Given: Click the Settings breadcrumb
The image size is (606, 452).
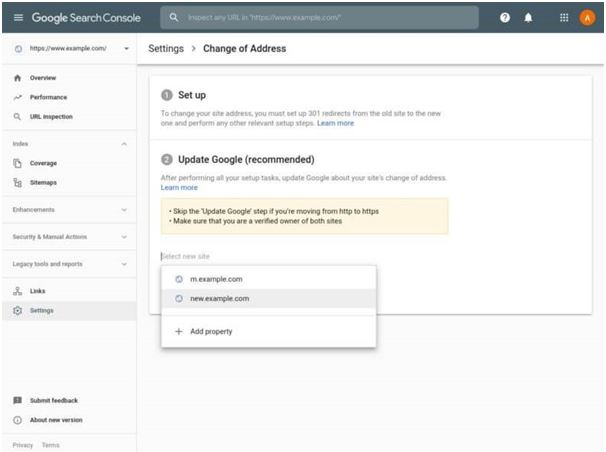Looking at the screenshot, I should 166,49.
